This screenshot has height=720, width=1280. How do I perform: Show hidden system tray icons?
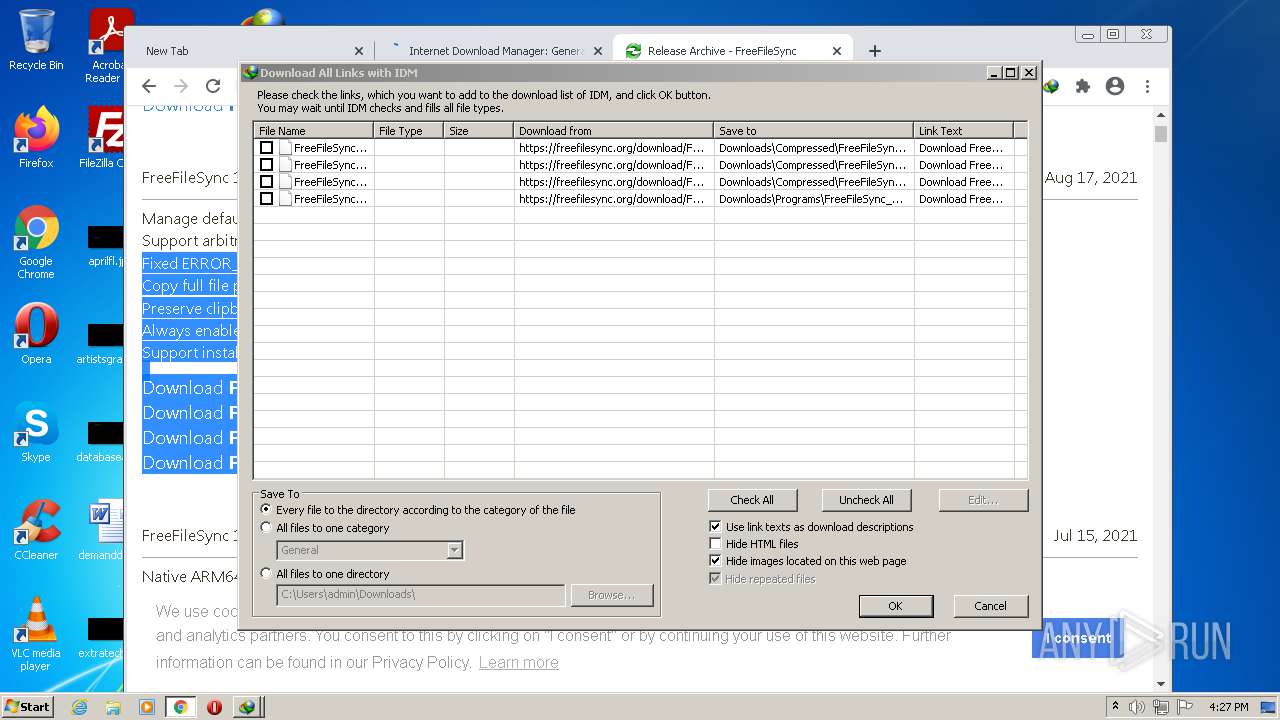click(x=1115, y=707)
